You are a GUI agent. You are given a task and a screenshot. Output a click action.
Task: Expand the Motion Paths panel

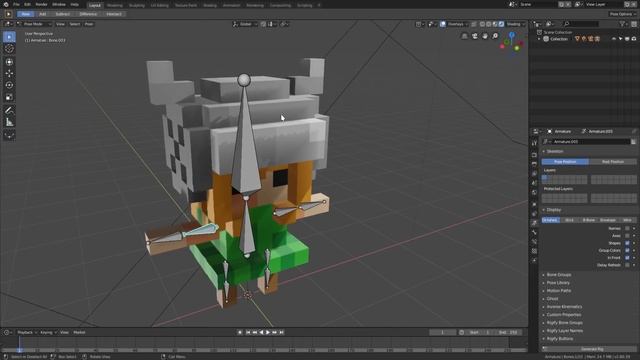[x=588, y=291]
